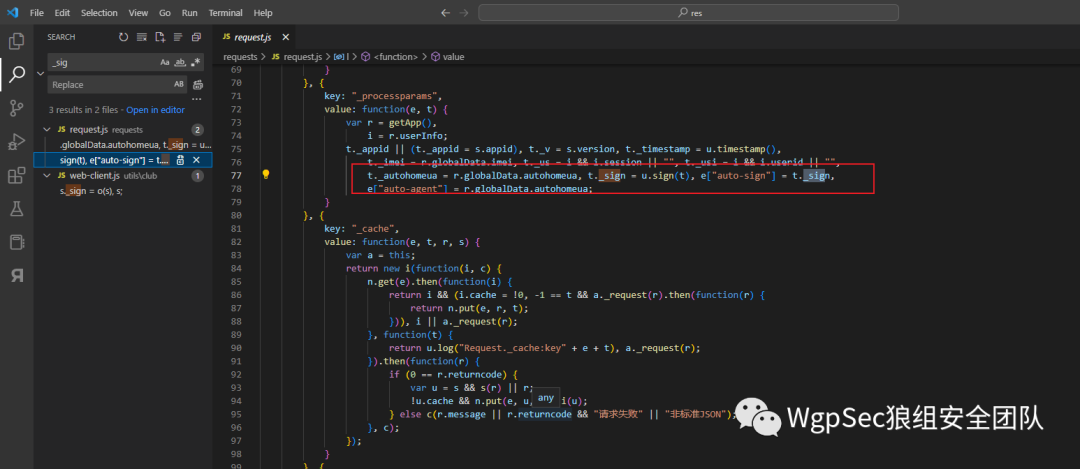
Task: Collapse all search results
Action: click(196, 37)
